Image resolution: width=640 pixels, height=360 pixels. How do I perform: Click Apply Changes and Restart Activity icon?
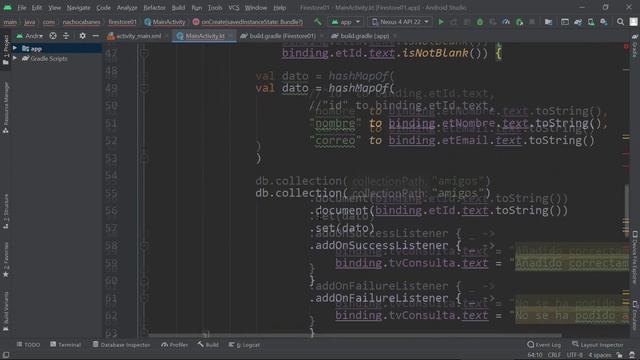point(454,22)
